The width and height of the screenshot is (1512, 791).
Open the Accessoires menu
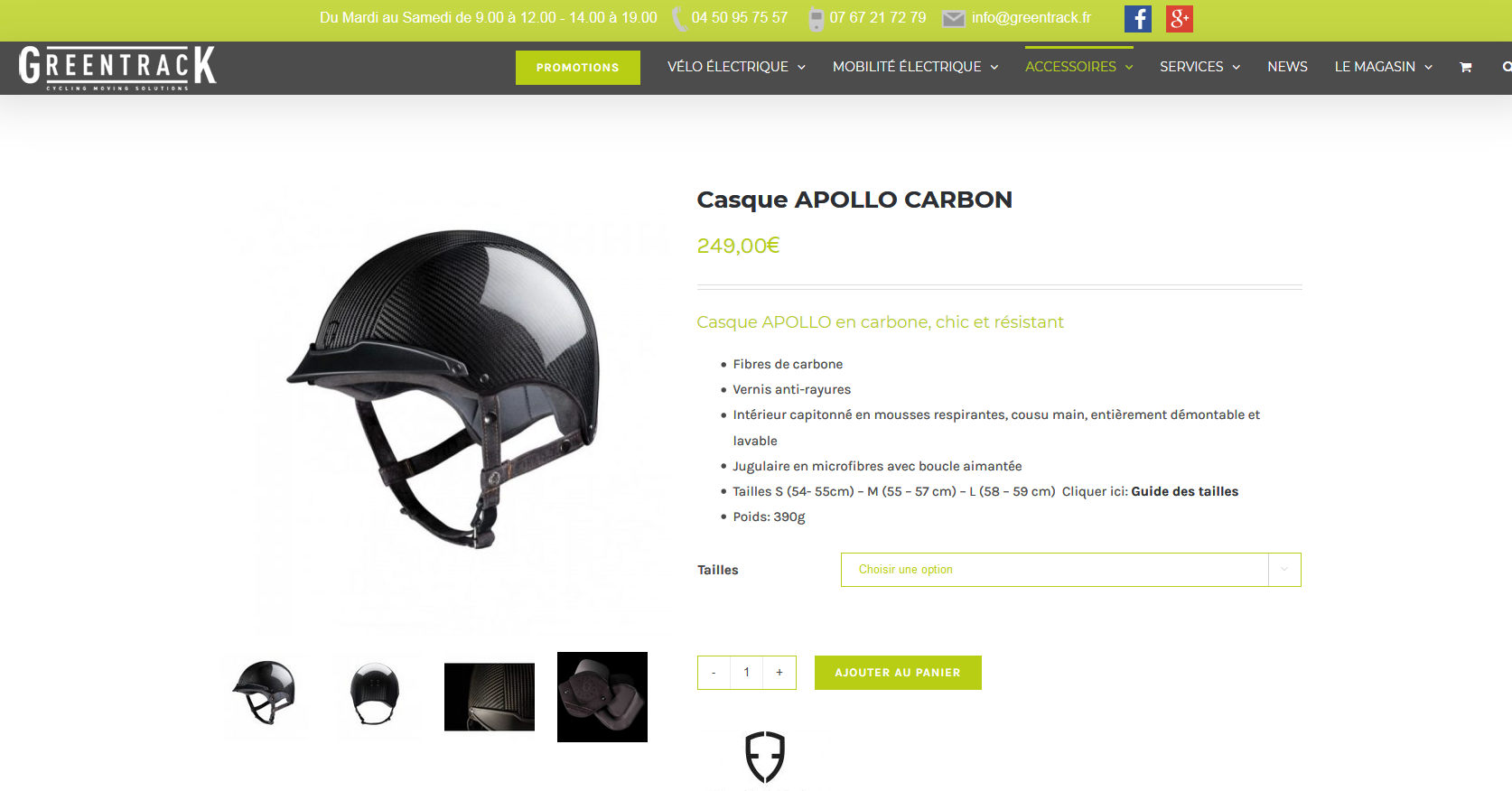[1078, 67]
